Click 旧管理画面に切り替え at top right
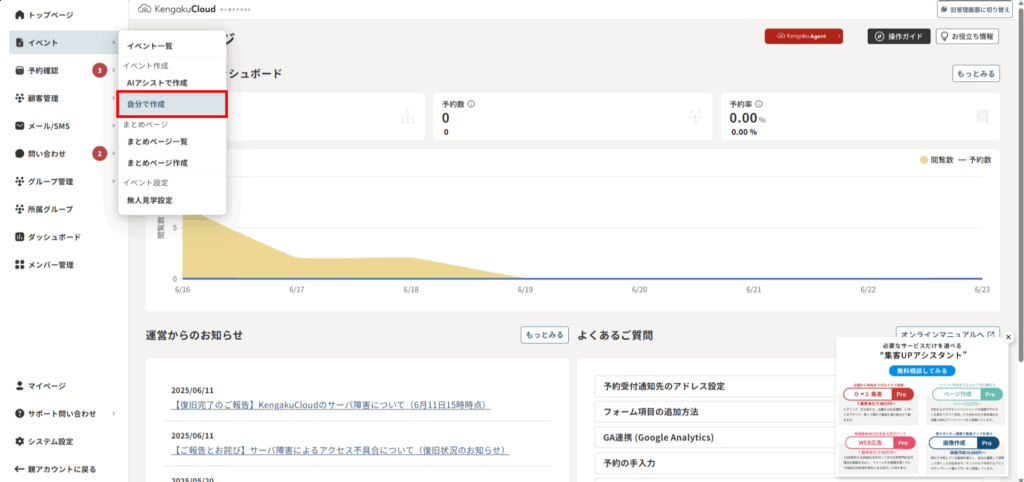The width and height of the screenshot is (1024, 482). click(x=976, y=9)
